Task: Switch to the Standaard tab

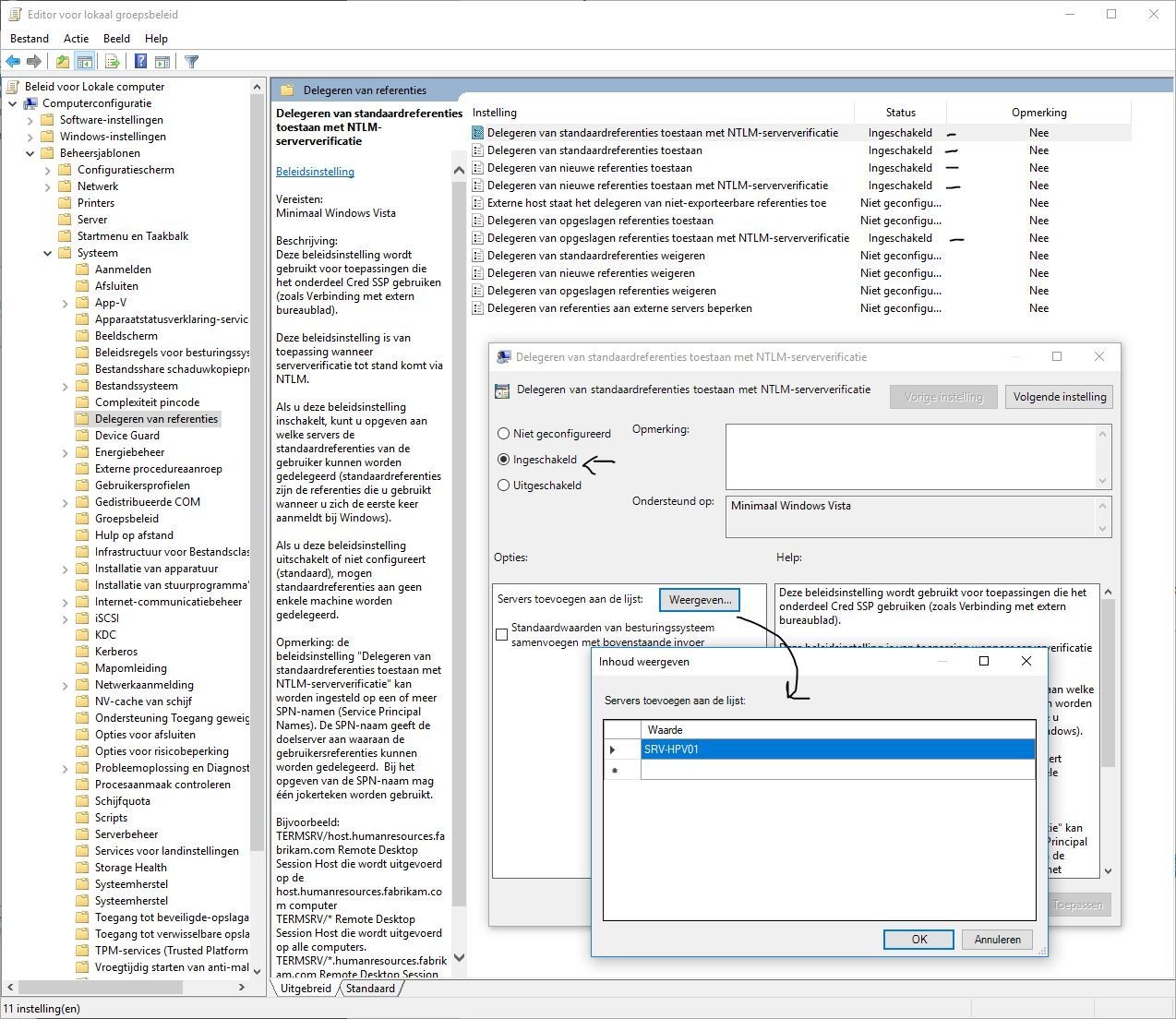Action: pos(370,989)
